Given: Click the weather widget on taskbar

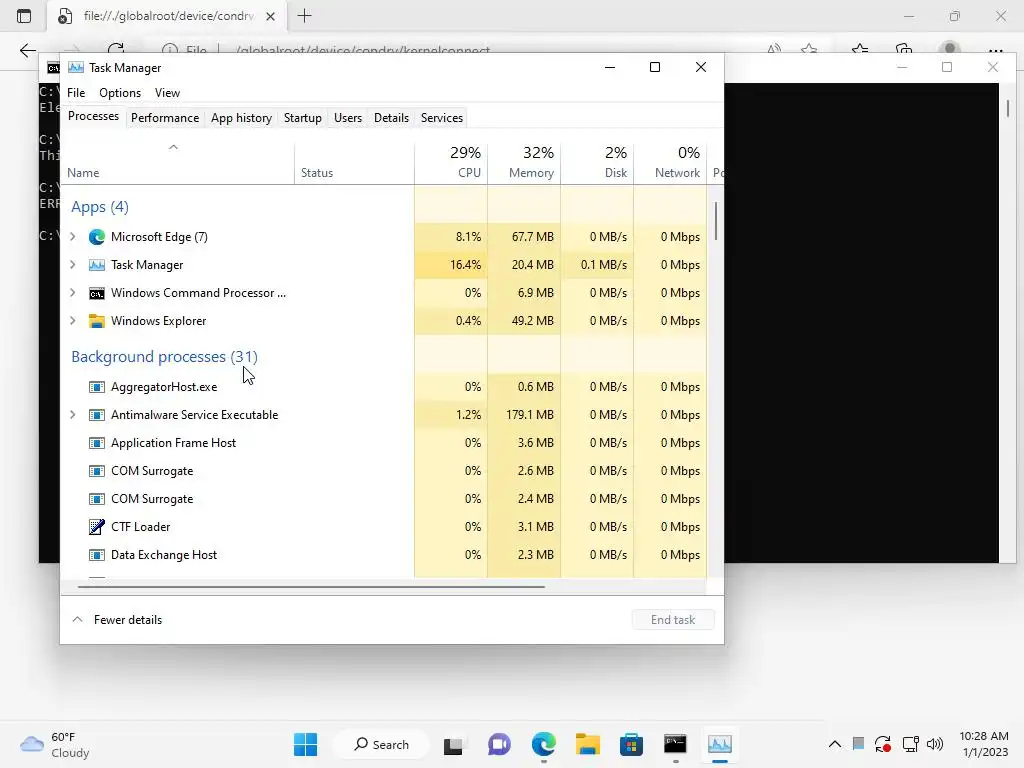Looking at the screenshot, I should coord(54,744).
